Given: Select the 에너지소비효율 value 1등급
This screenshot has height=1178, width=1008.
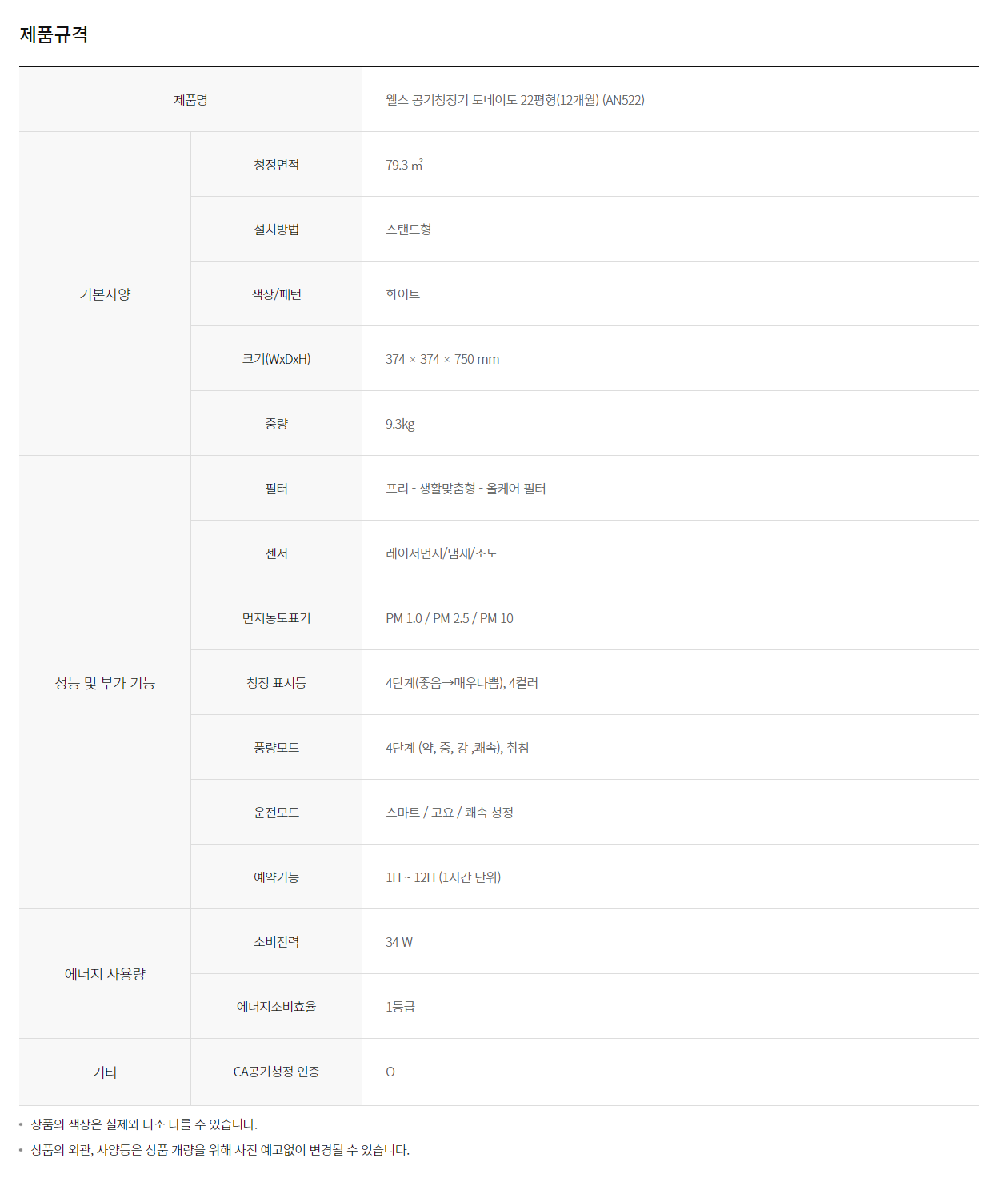Looking at the screenshot, I should (400, 1007).
